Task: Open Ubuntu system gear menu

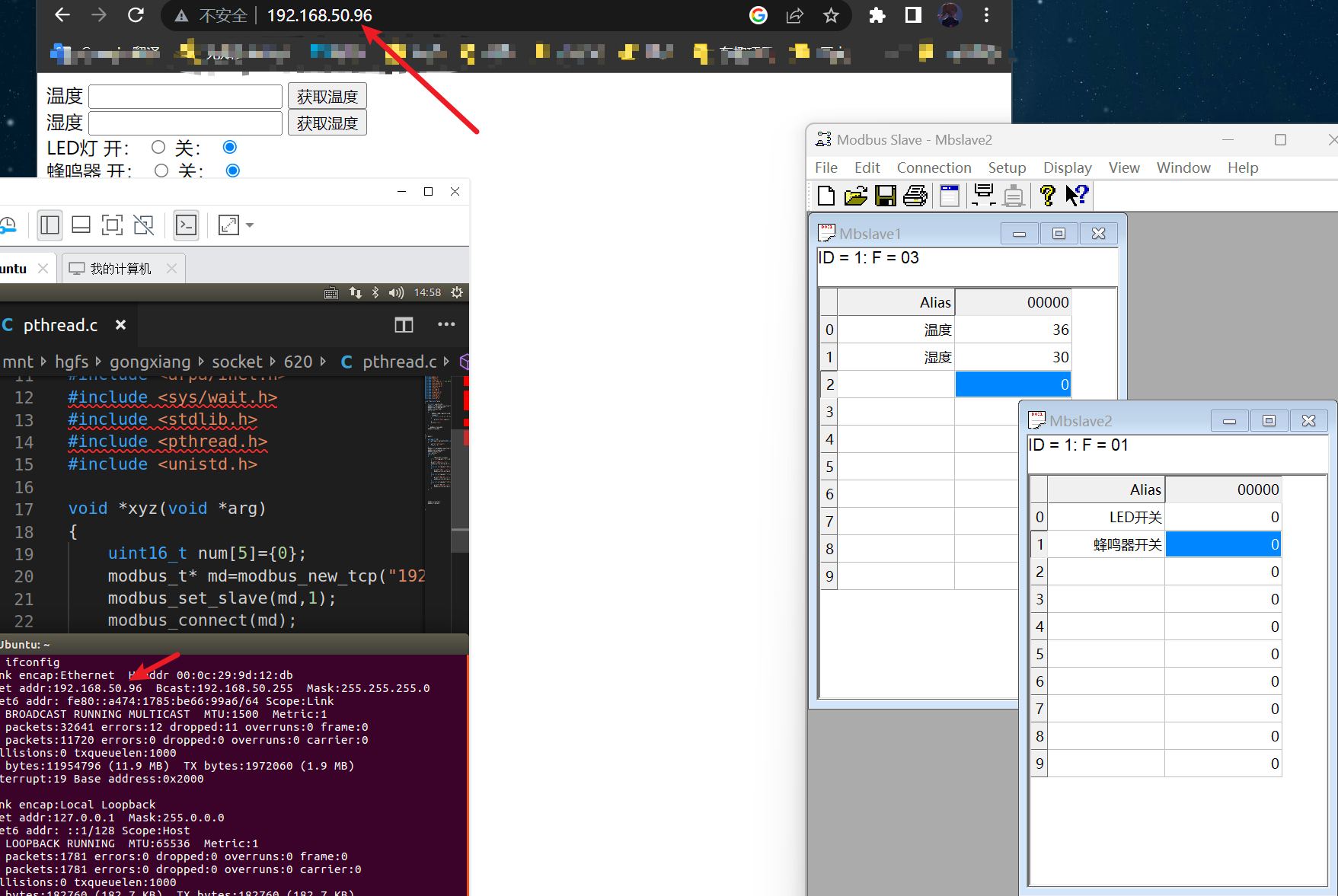Action: tap(457, 292)
